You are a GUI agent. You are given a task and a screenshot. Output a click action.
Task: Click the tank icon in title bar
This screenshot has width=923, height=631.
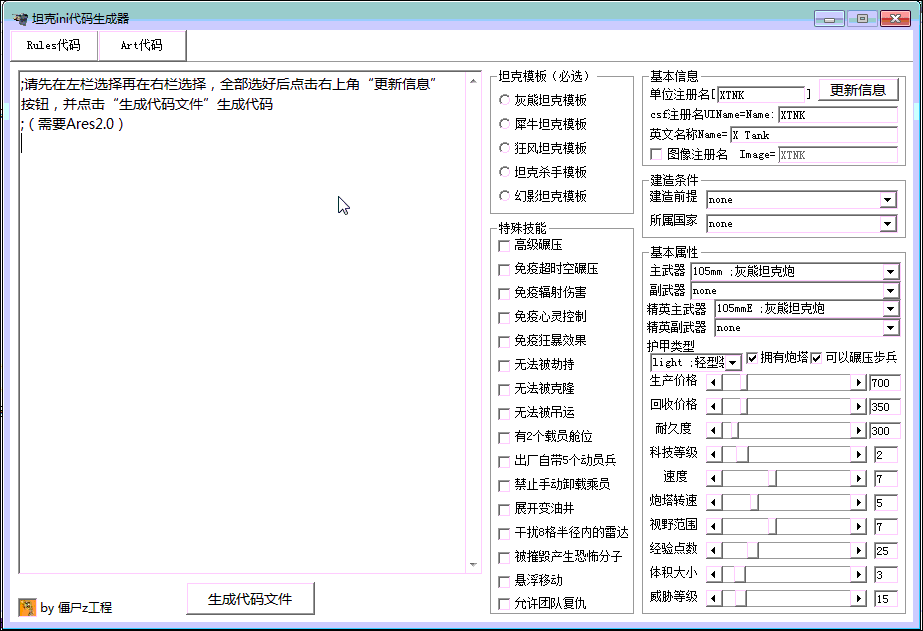(20, 19)
